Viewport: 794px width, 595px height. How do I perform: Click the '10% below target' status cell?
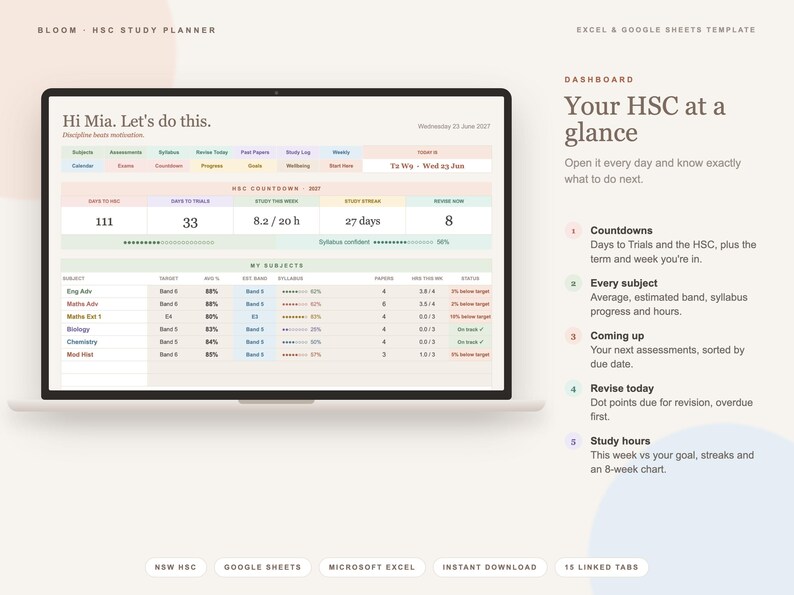(470, 317)
